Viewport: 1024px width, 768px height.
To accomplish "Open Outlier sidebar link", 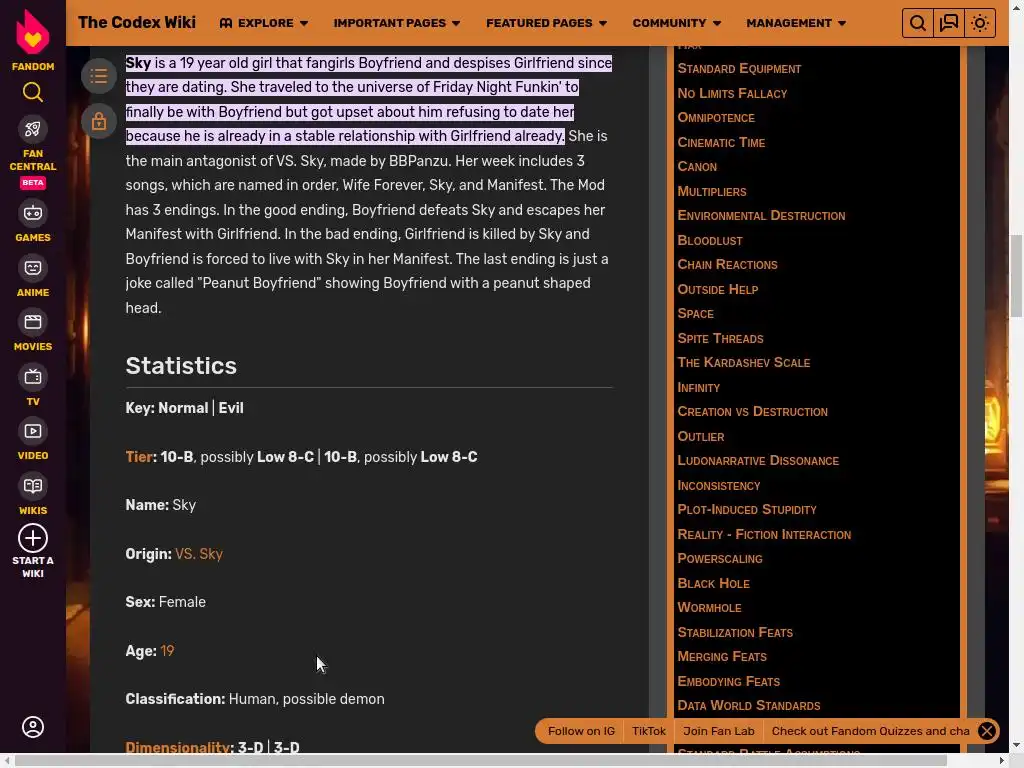I will click(x=701, y=436).
